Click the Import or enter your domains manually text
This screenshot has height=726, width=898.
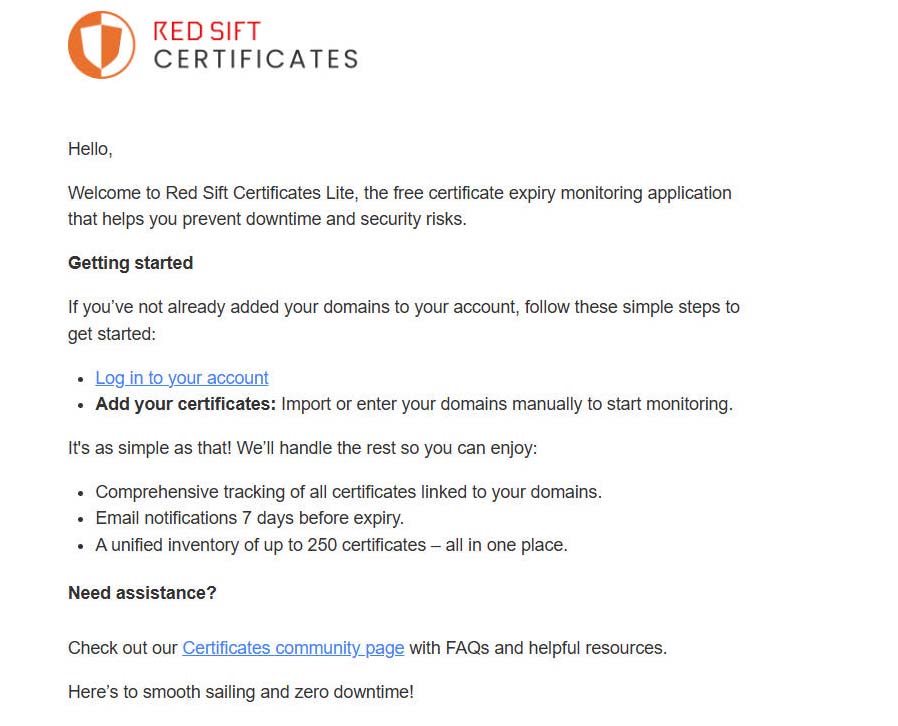(507, 404)
